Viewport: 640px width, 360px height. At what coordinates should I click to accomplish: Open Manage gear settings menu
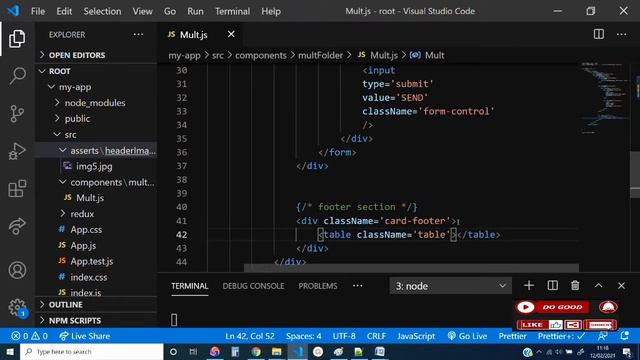click(x=17, y=307)
